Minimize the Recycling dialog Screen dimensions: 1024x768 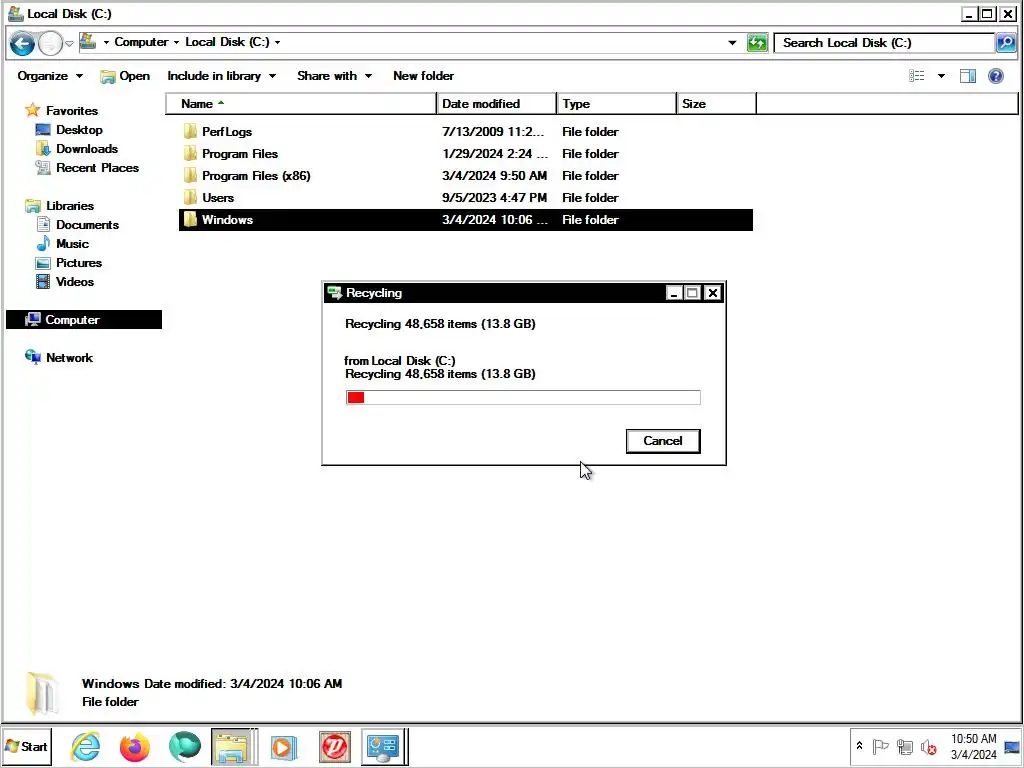point(674,293)
